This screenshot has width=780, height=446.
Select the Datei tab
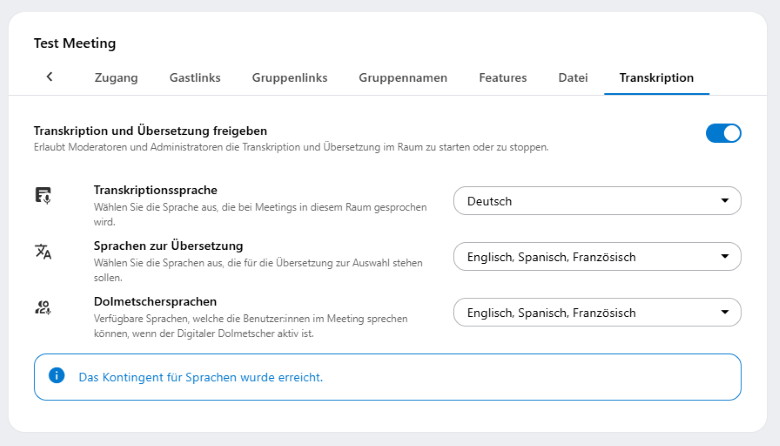(573, 78)
